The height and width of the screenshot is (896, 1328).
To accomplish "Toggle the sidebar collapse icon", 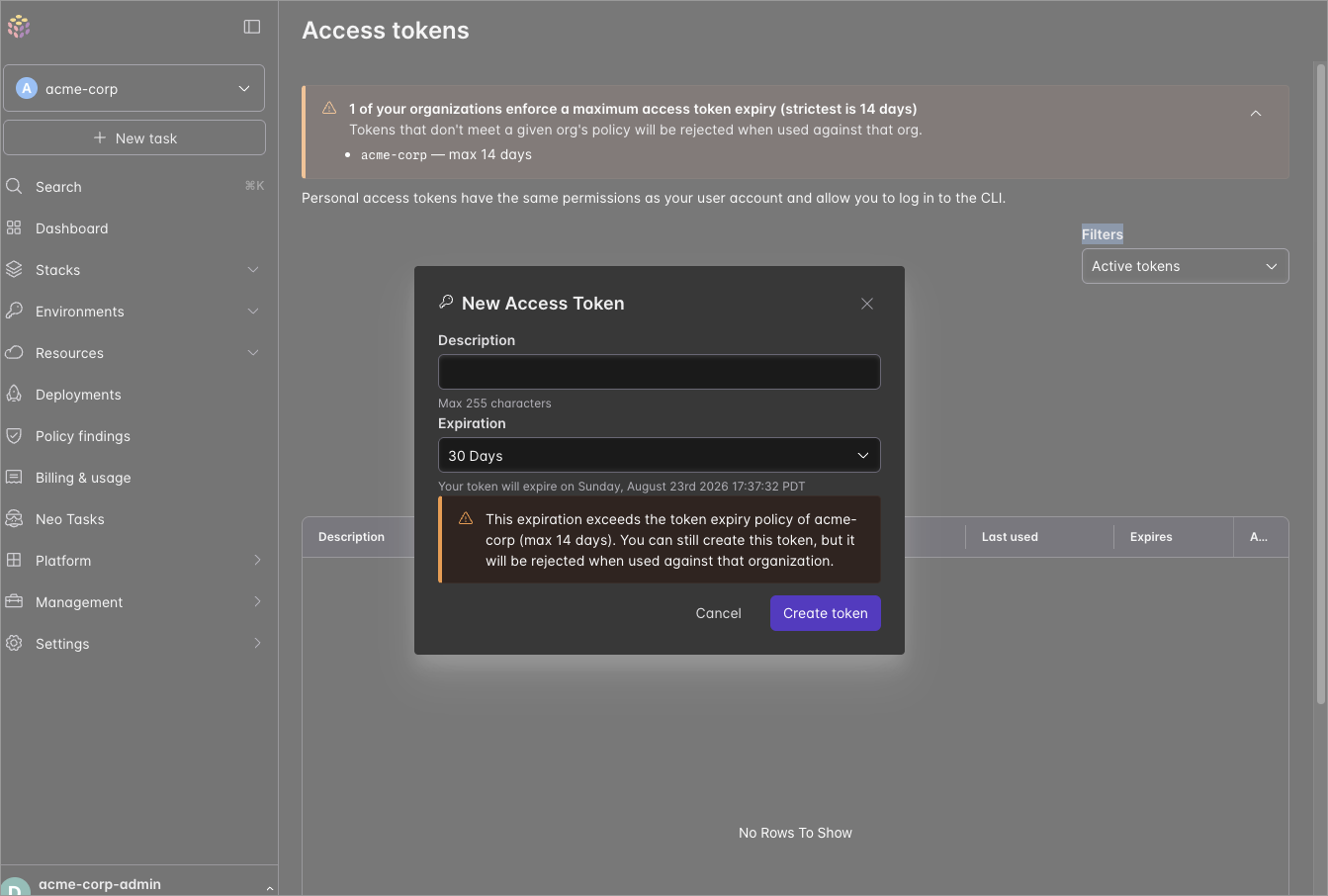I will tap(252, 27).
